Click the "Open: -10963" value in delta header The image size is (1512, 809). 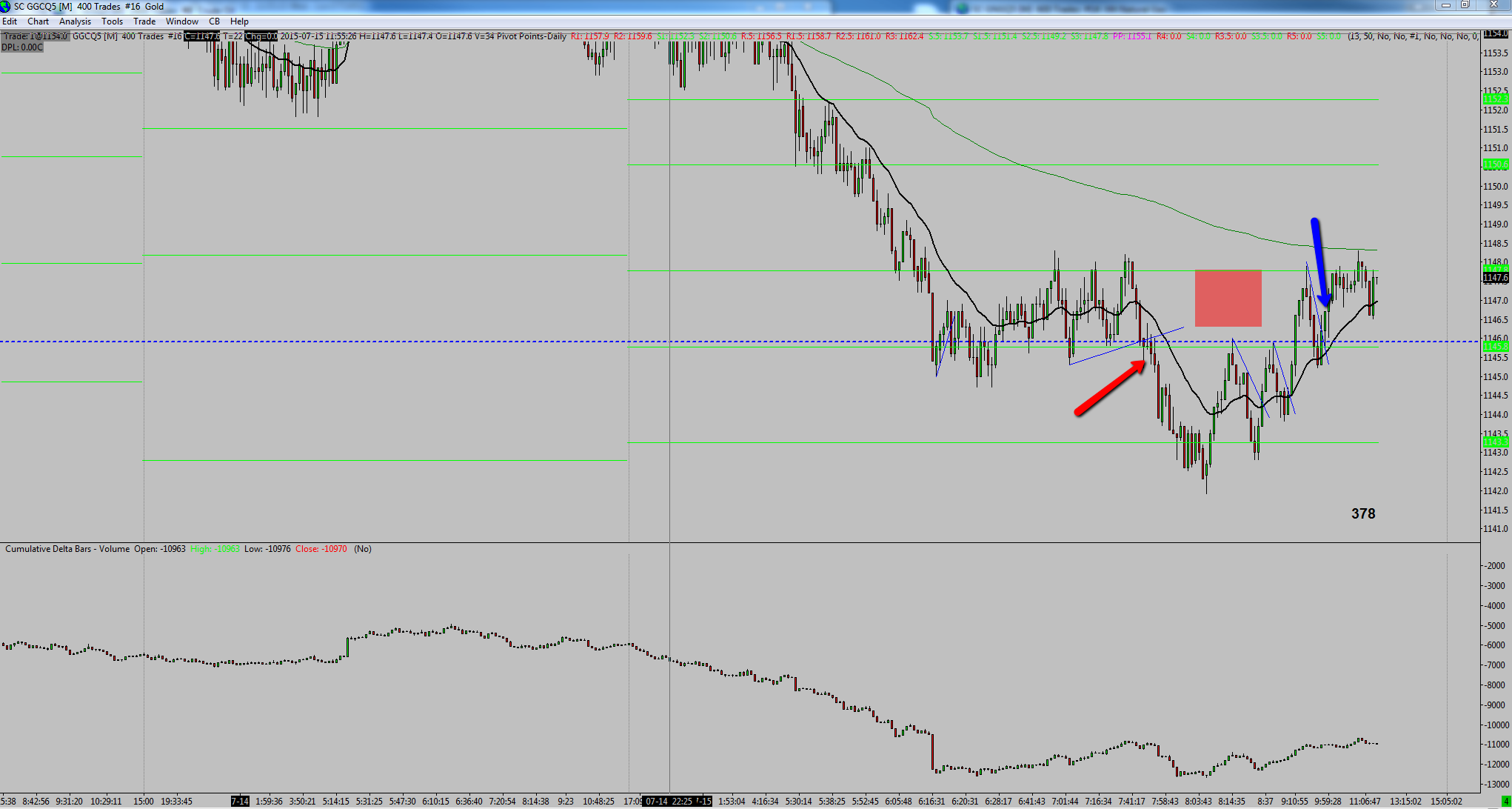click(x=160, y=549)
